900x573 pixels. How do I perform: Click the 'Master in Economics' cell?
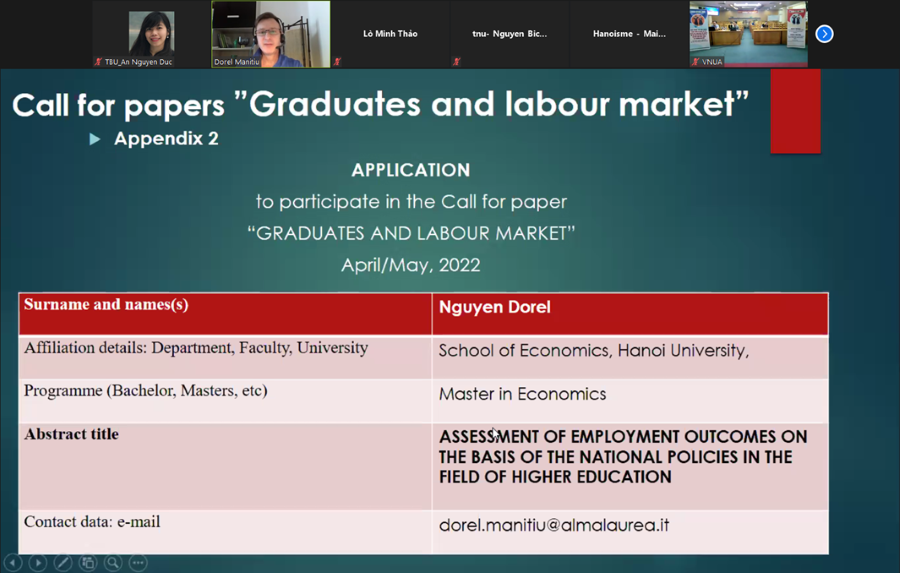tap(630, 401)
